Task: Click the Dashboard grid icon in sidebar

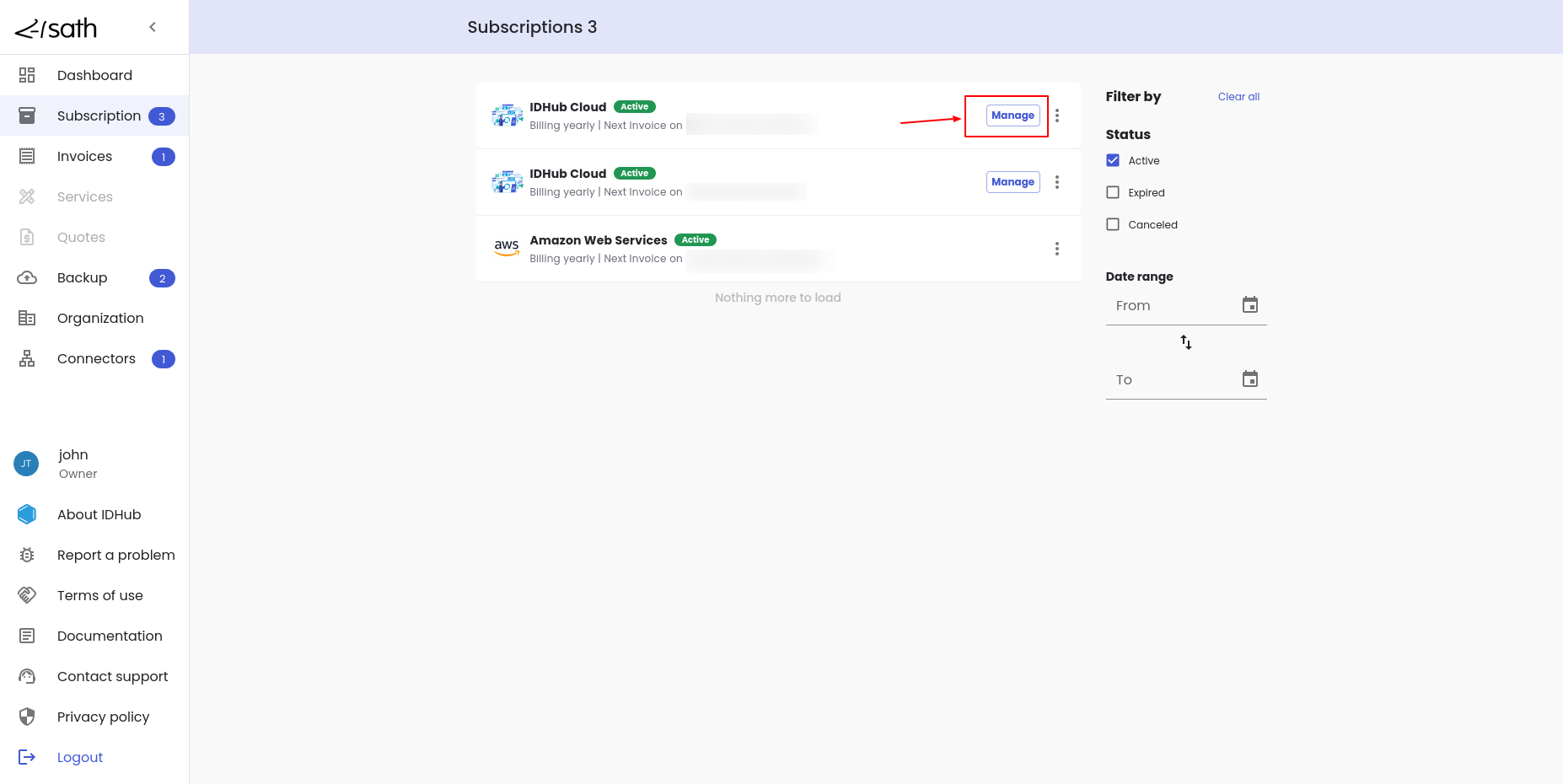Action: point(27,75)
